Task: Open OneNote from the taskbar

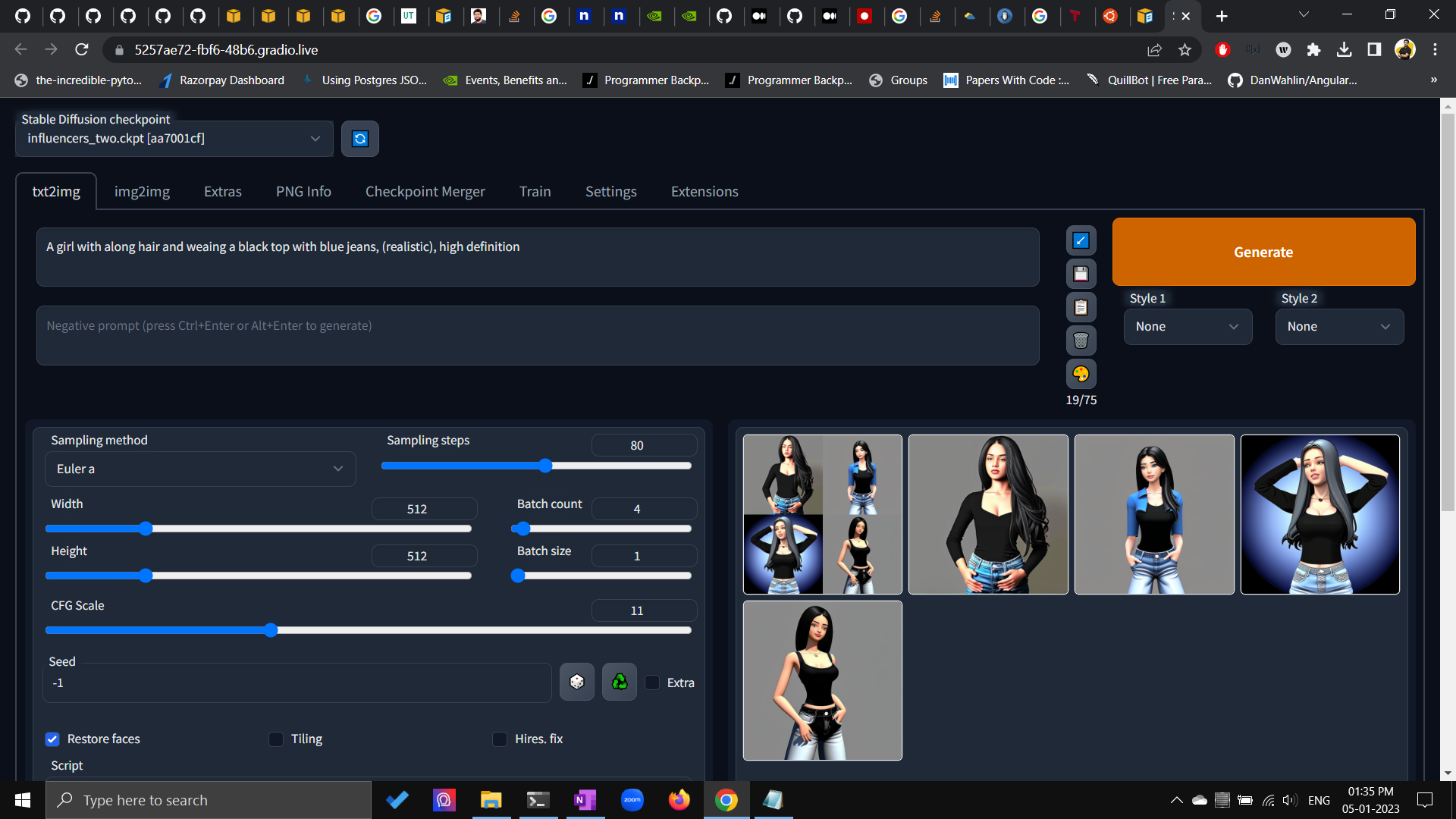Action: (x=585, y=800)
